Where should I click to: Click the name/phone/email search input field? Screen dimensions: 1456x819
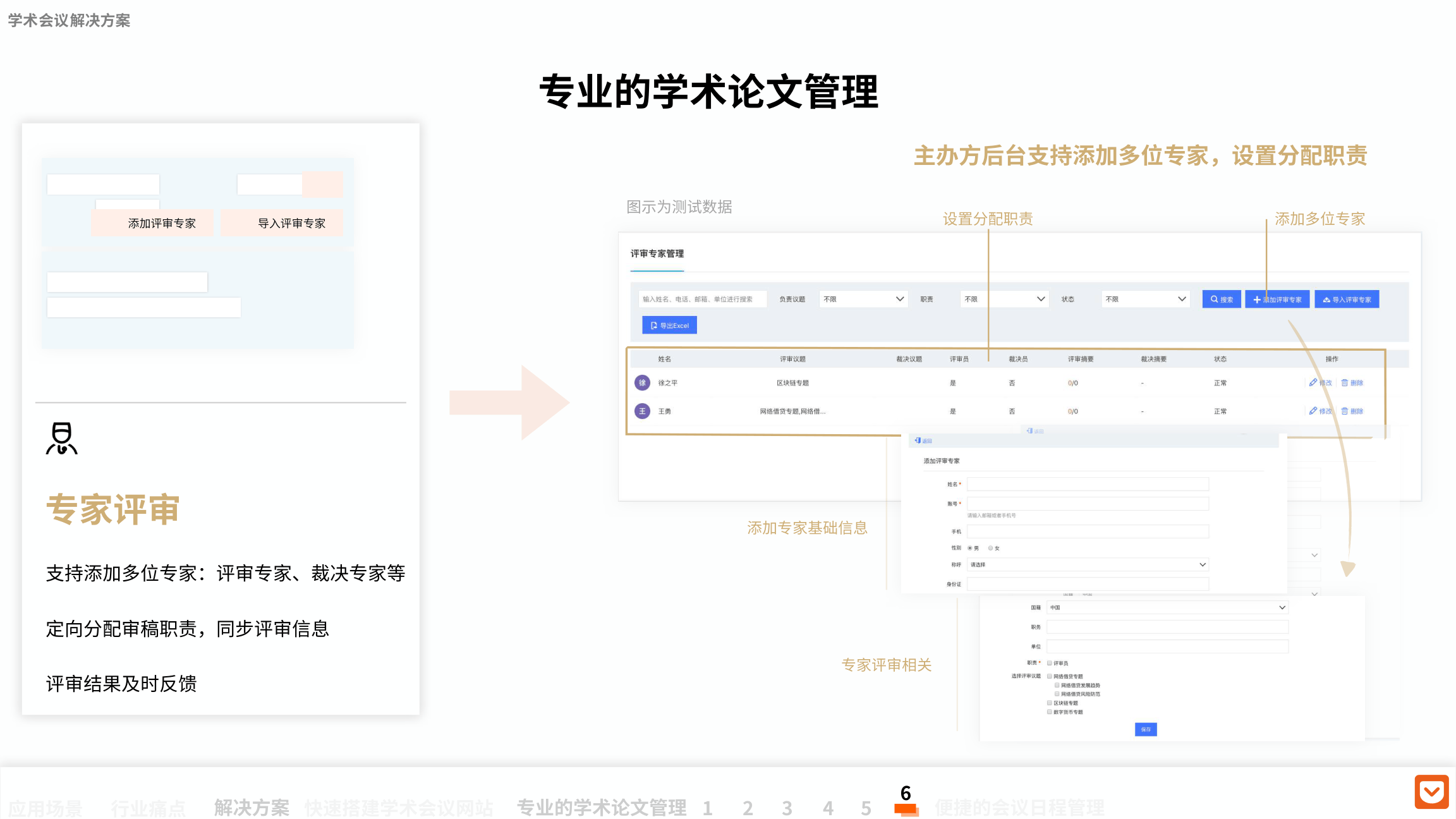point(703,300)
